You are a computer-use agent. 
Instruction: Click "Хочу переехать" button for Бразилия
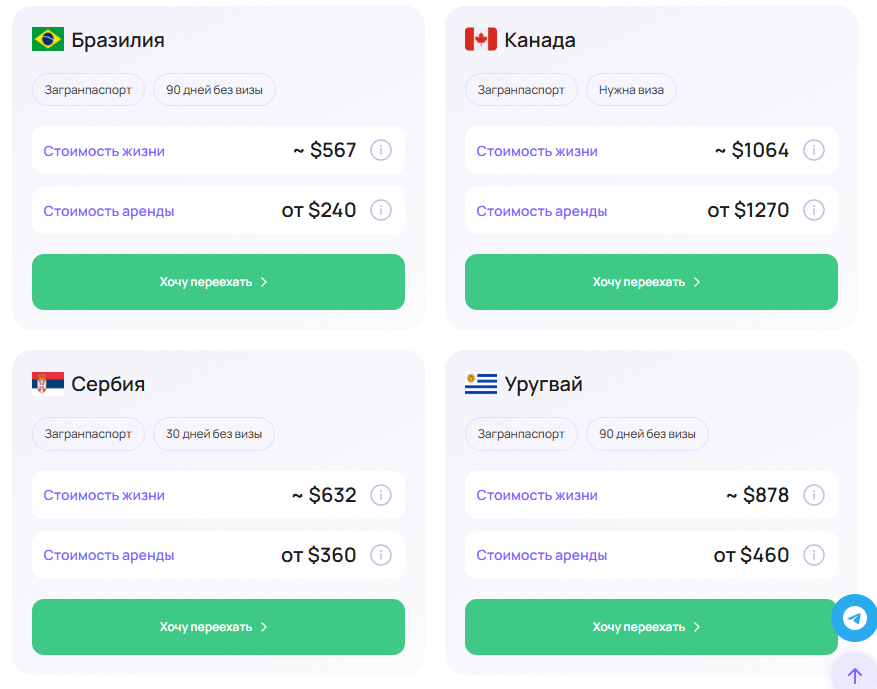pos(218,282)
